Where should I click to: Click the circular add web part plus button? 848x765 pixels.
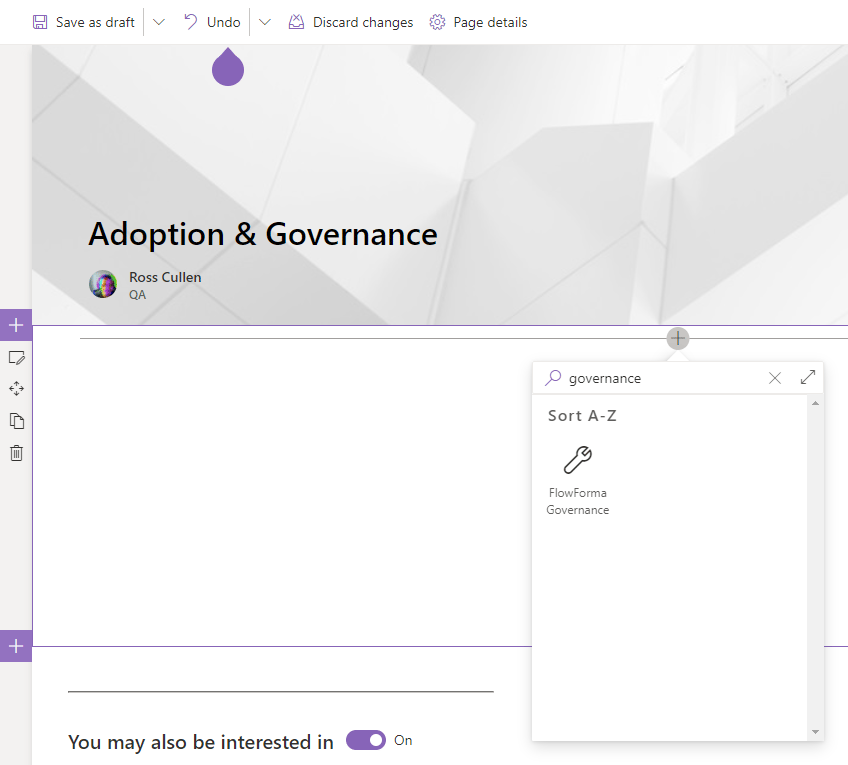point(678,338)
